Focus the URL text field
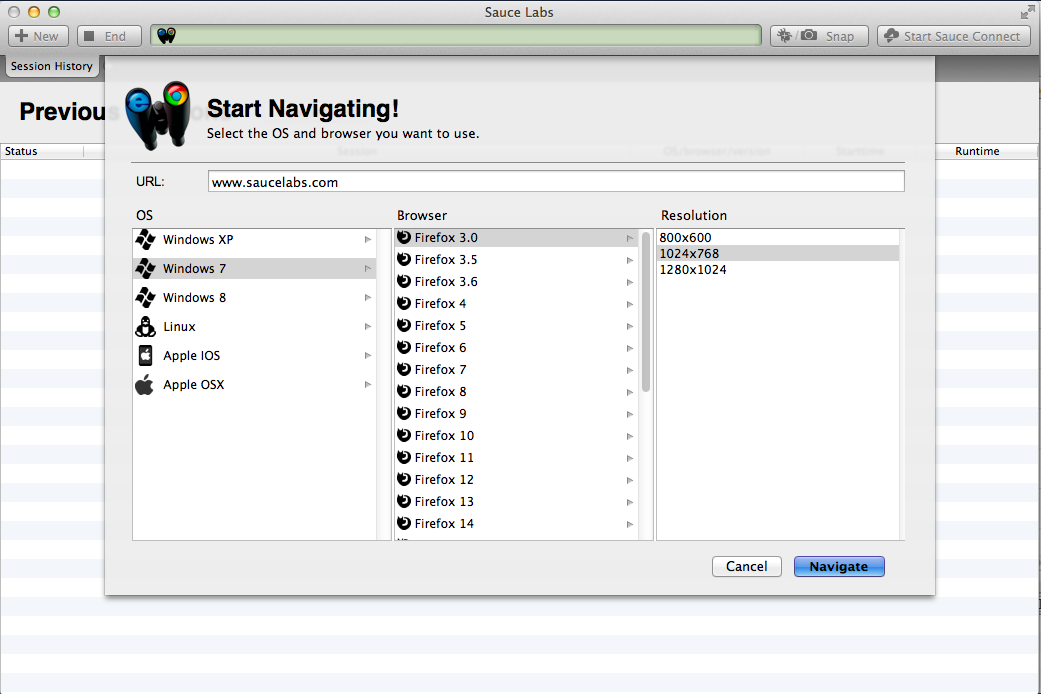 (x=556, y=182)
